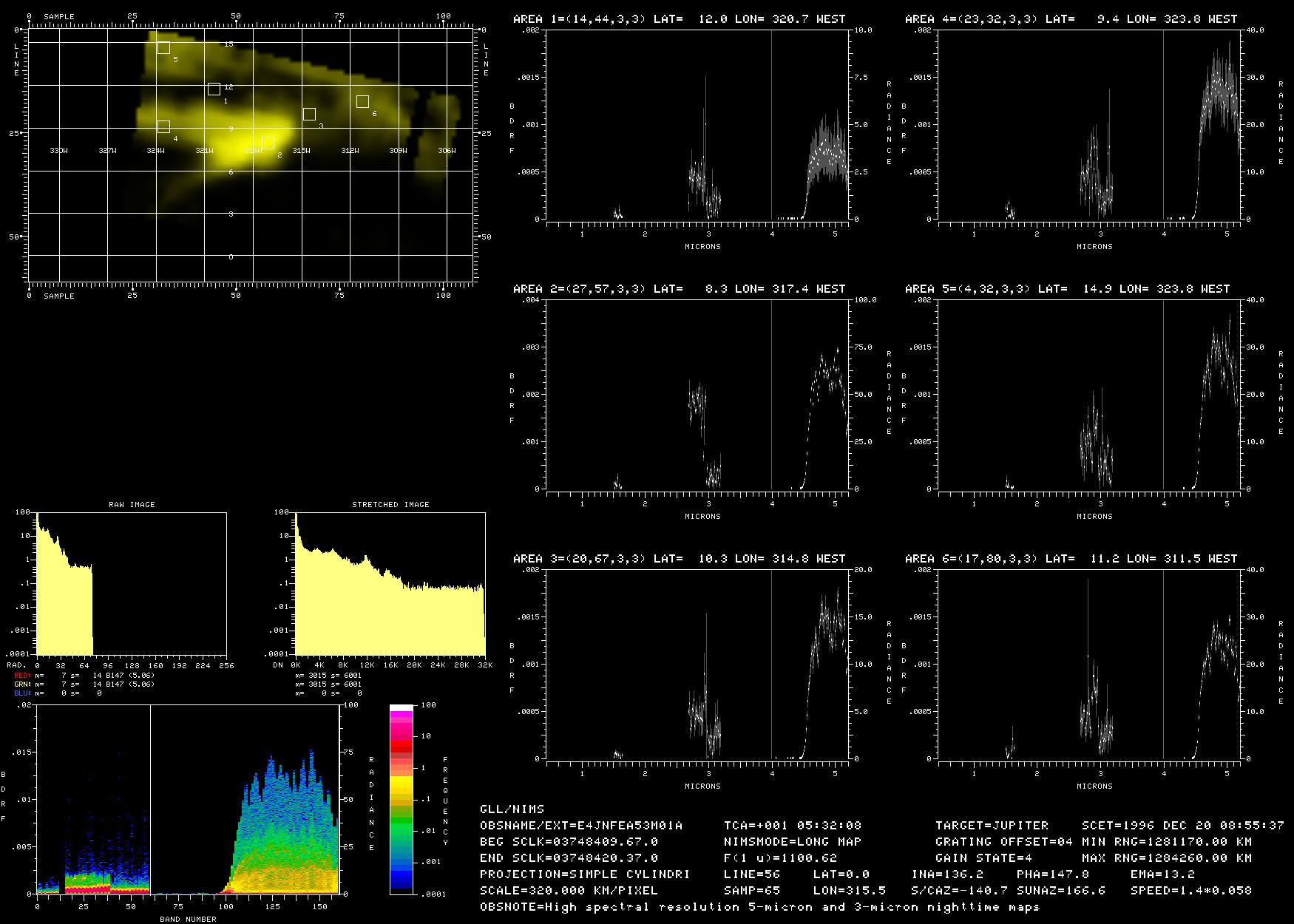Click the band number density plot

187,800
